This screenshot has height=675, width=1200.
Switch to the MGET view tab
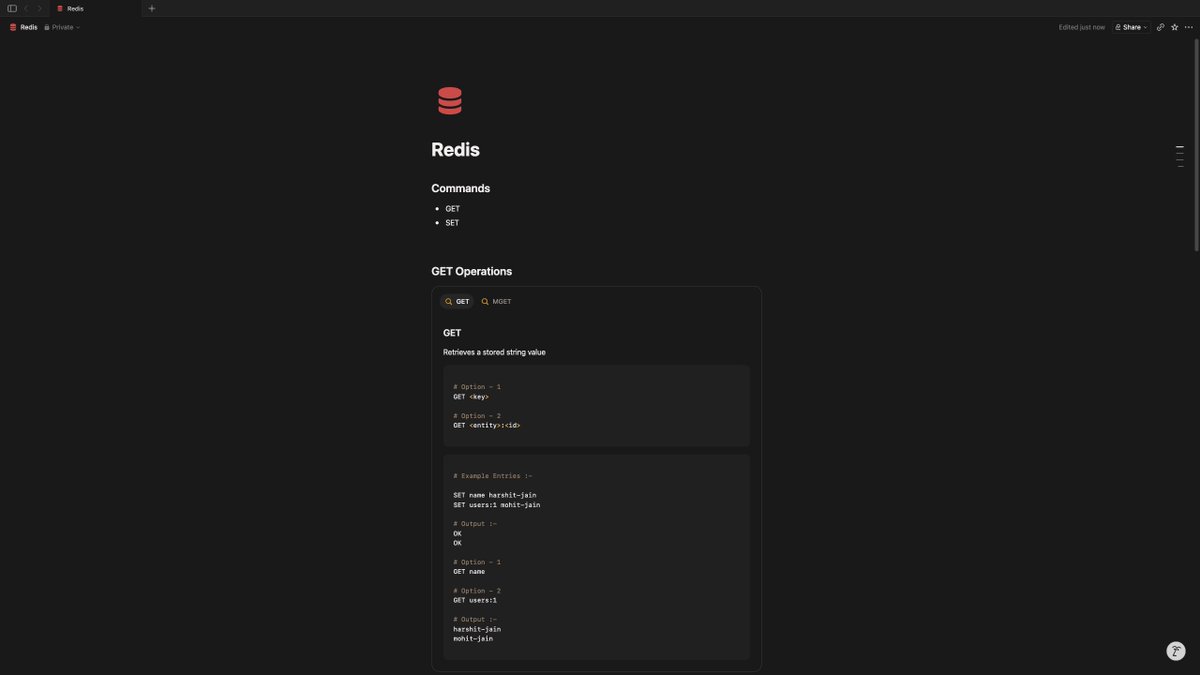click(x=496, y=301)
